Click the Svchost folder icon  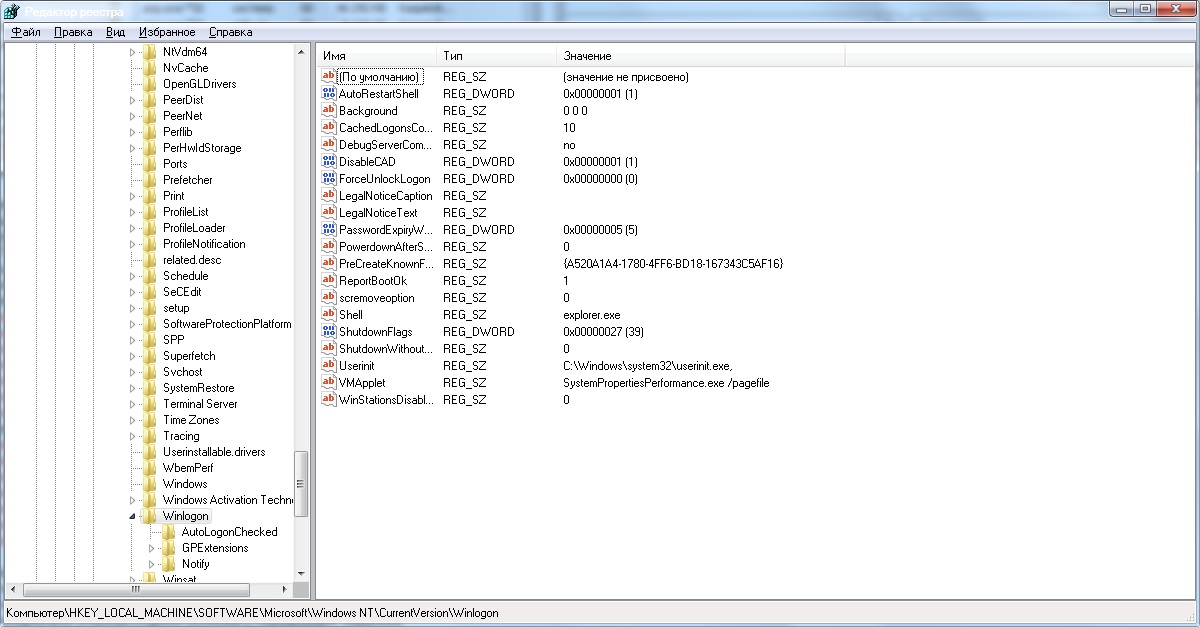(150, 372)
